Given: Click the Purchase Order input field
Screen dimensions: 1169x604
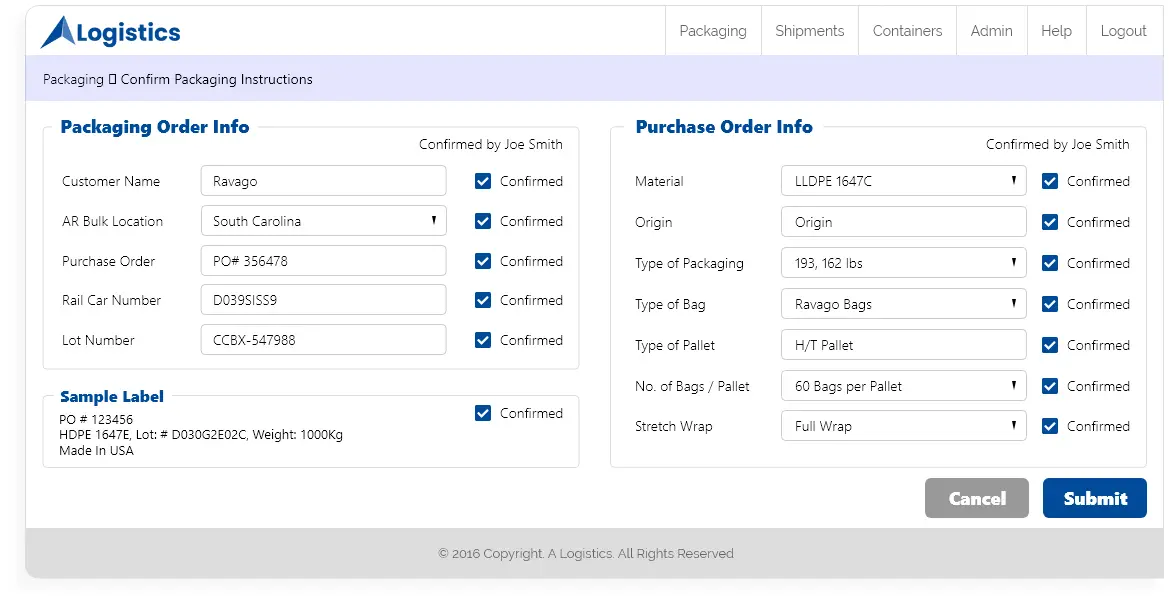Looking at the screenshot, I should [x=324, y=260].
